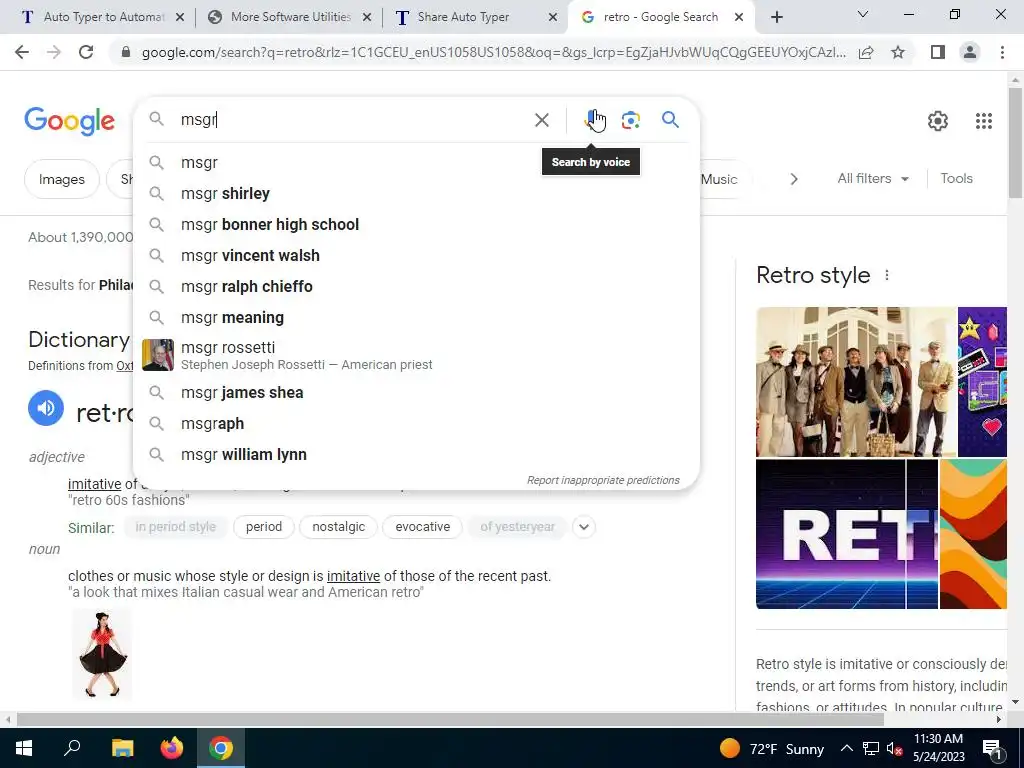Open Chrome profile avatar
This screenshot has height=768, width=1024.
pos(970,52)
